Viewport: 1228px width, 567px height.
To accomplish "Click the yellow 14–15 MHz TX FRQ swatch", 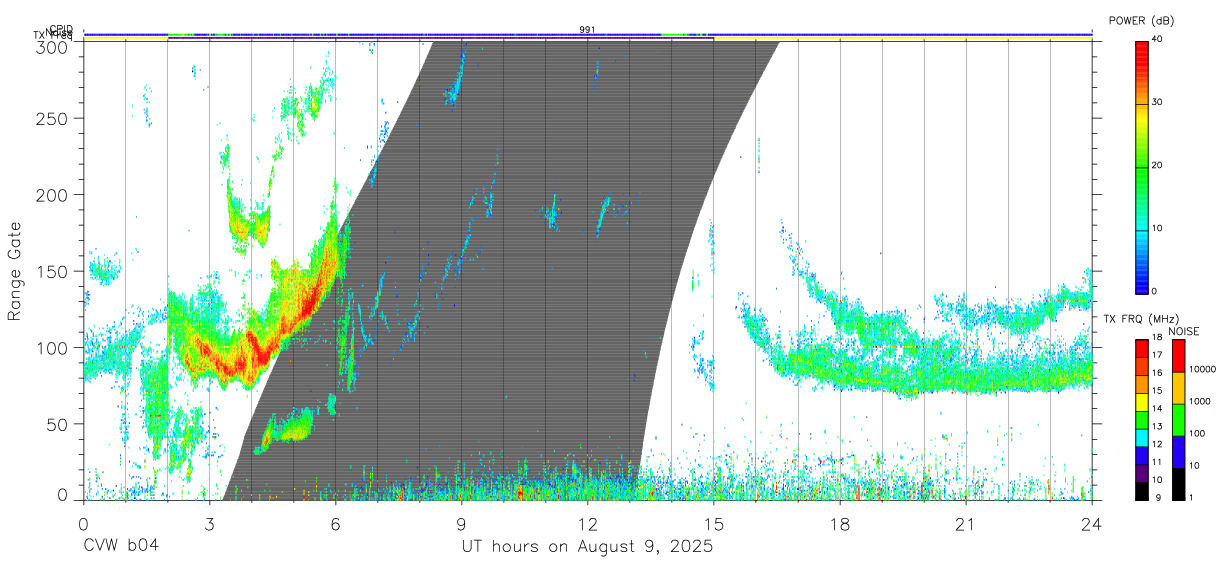I will pyautogui.click(x=1141, y=400).
